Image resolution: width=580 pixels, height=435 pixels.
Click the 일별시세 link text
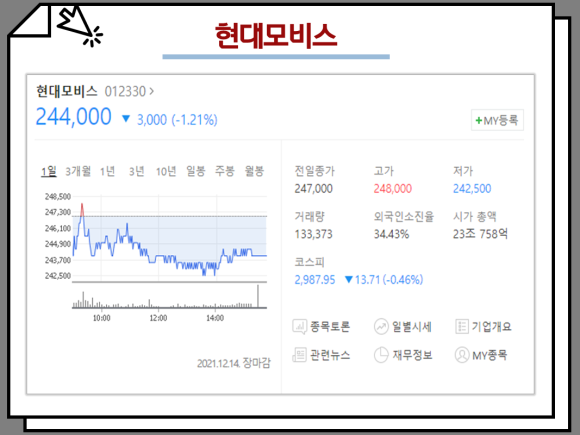[412, 327]
